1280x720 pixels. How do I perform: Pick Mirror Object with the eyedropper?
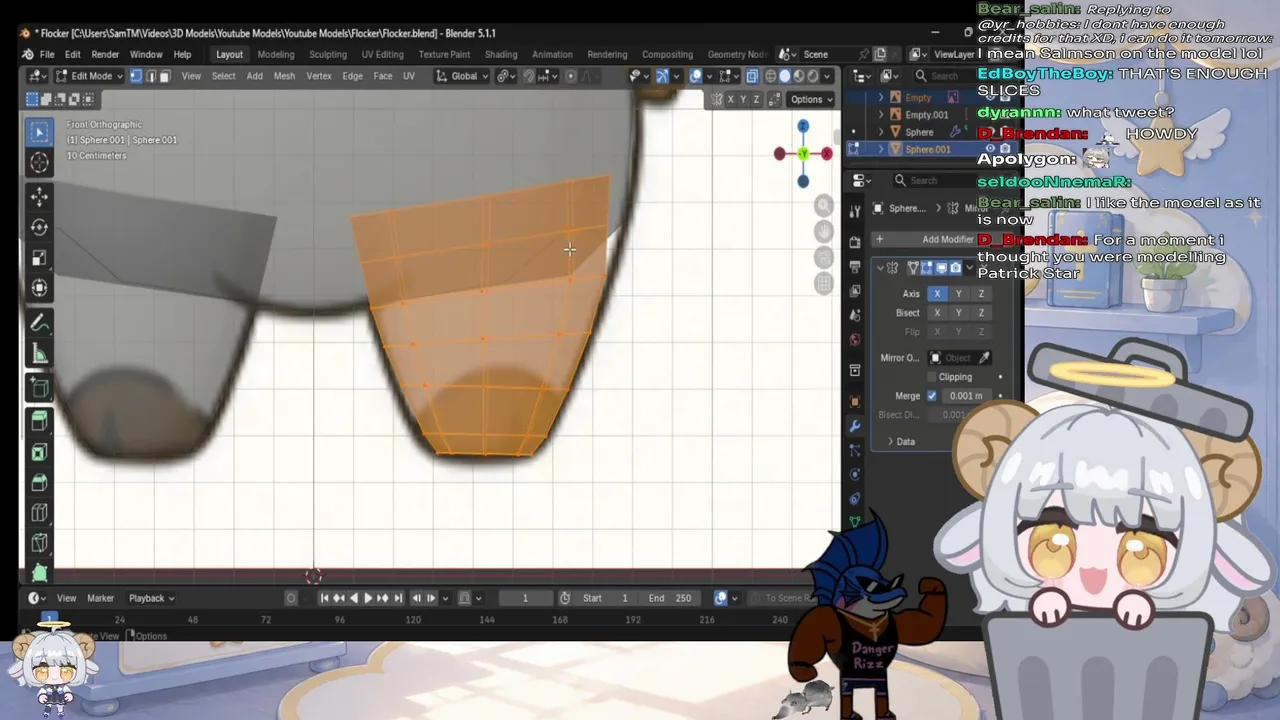click(984, 358)
